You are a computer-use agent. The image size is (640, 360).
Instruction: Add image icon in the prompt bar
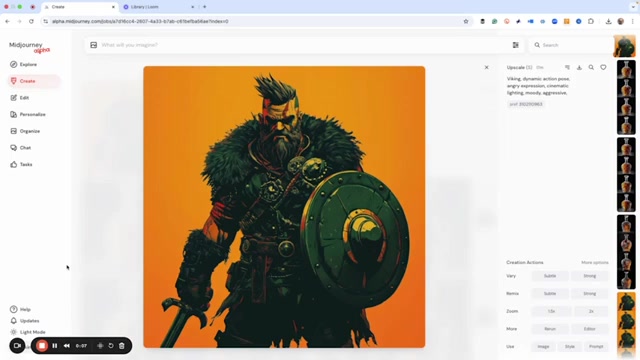(x=93, y=45)
